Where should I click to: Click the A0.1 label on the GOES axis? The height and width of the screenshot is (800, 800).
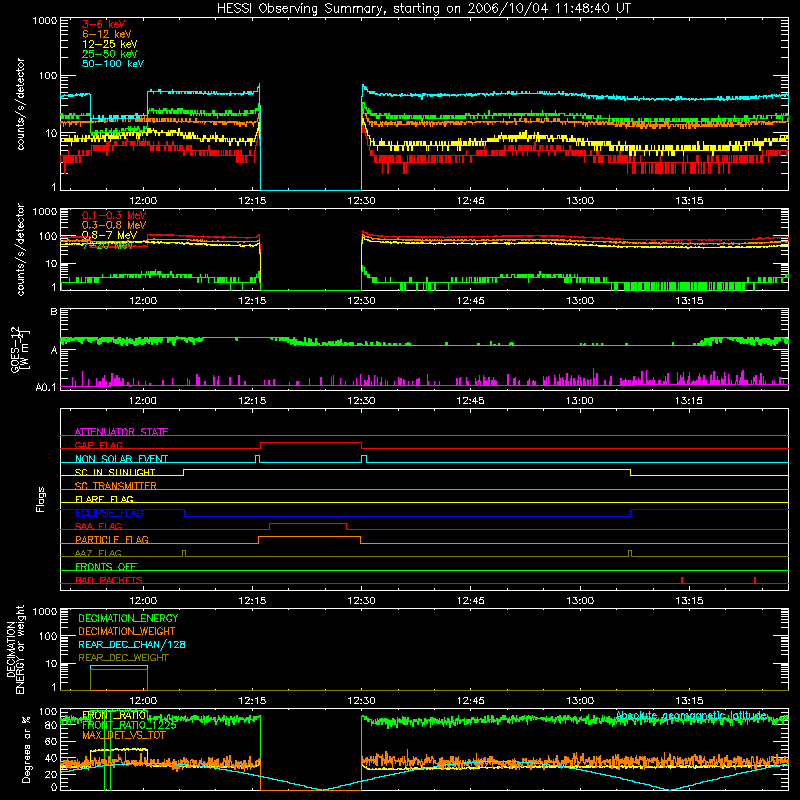tap(46, 387)
